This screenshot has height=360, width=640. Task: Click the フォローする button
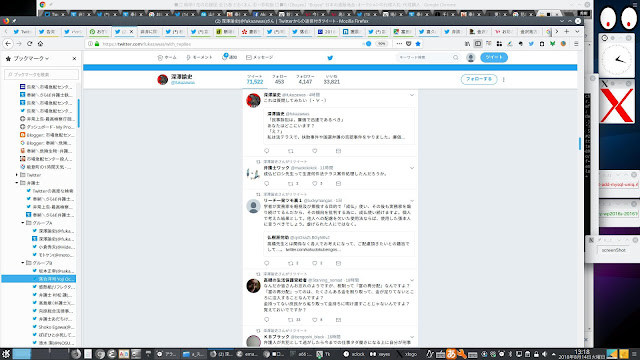click(x=479, y=79)
